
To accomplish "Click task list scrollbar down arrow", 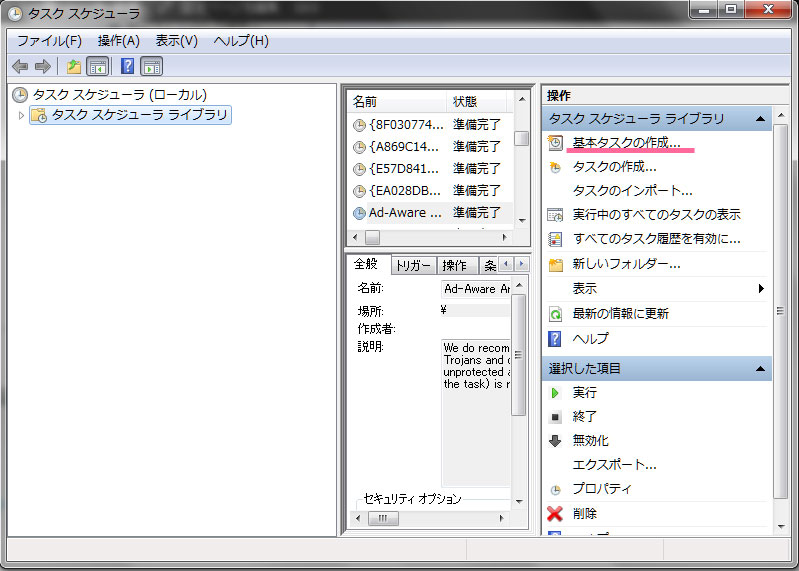I will pos(522,220).
